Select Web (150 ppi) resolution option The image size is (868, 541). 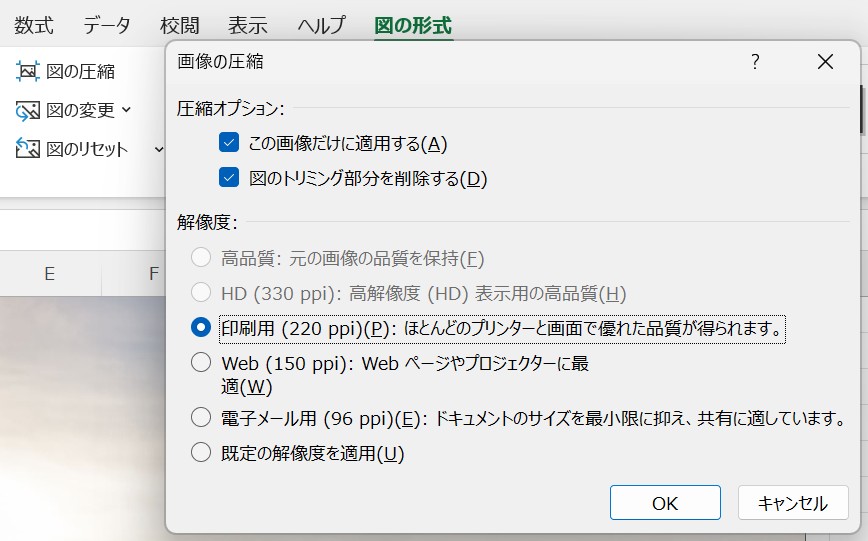click(201, 362)
